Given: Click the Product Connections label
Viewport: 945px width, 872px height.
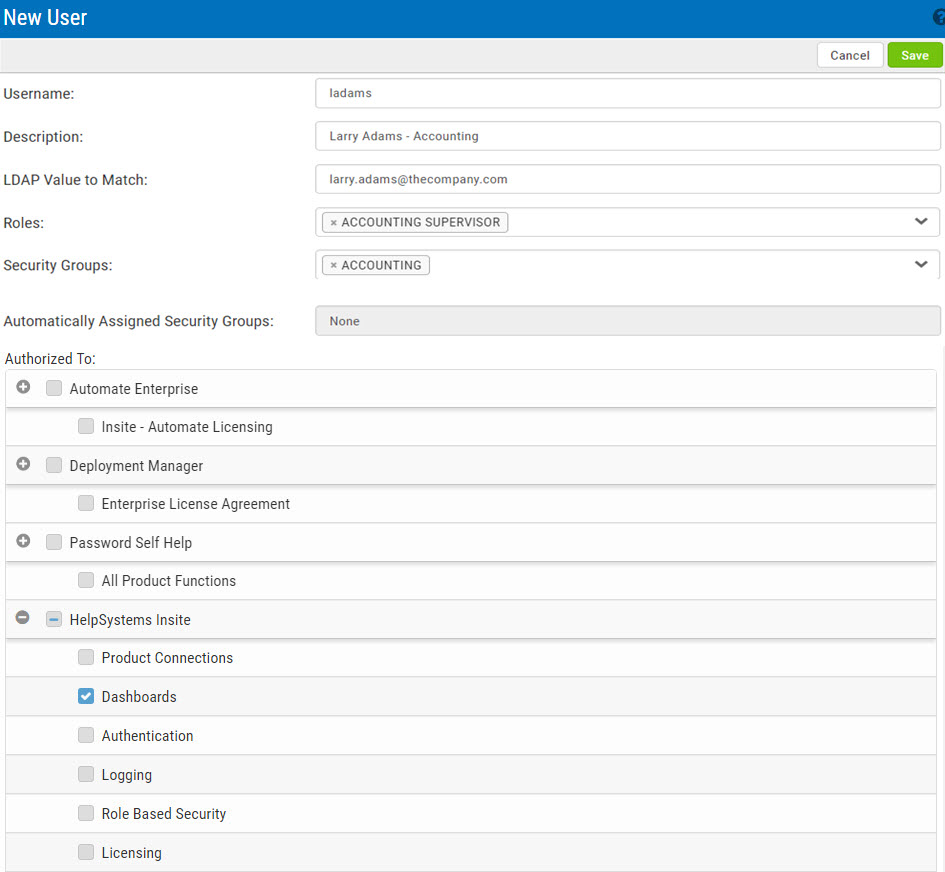Looking at the screenshot, I should [168, 658].
